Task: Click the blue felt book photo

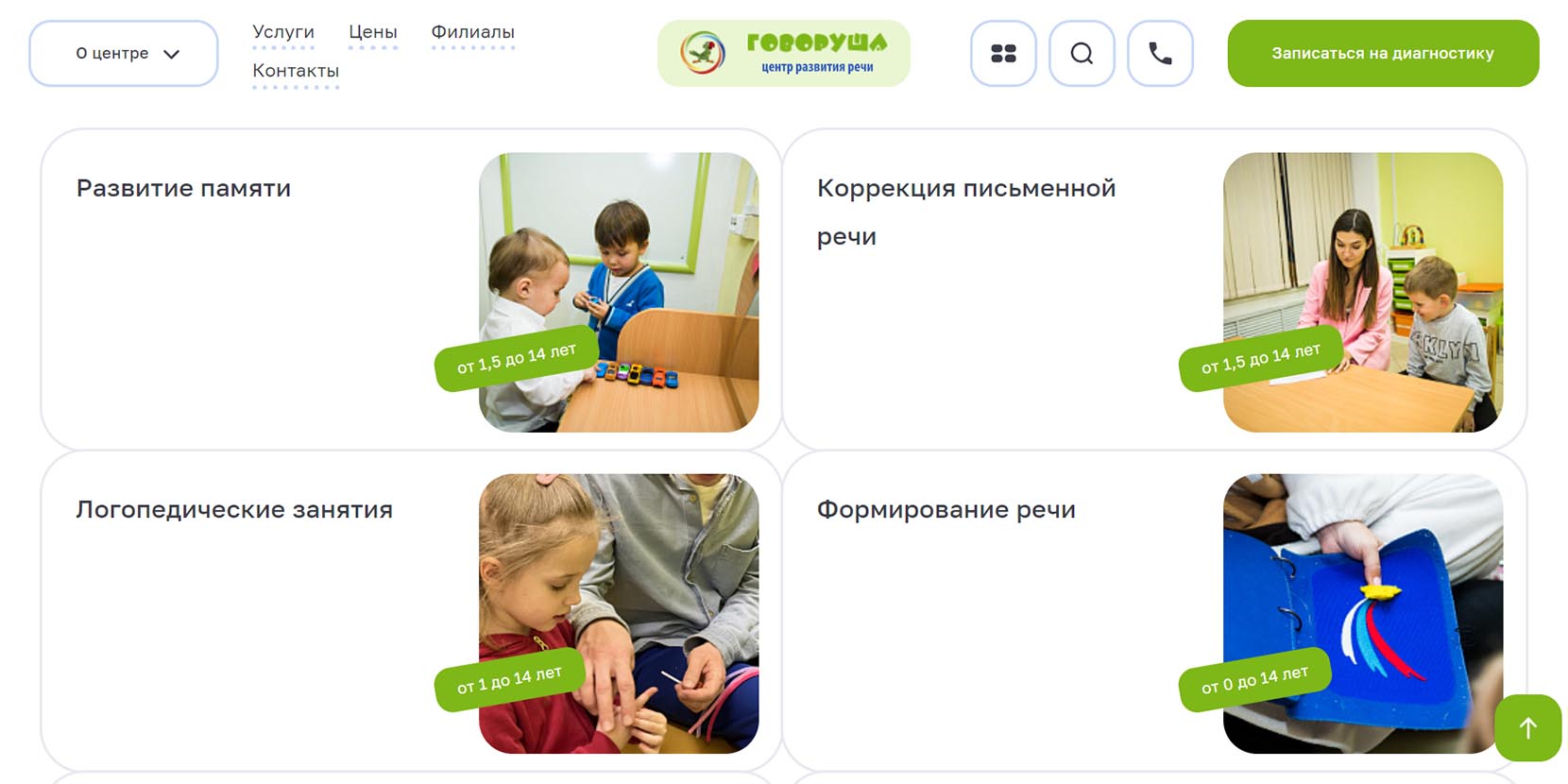Action: [x=1363, y=614]
